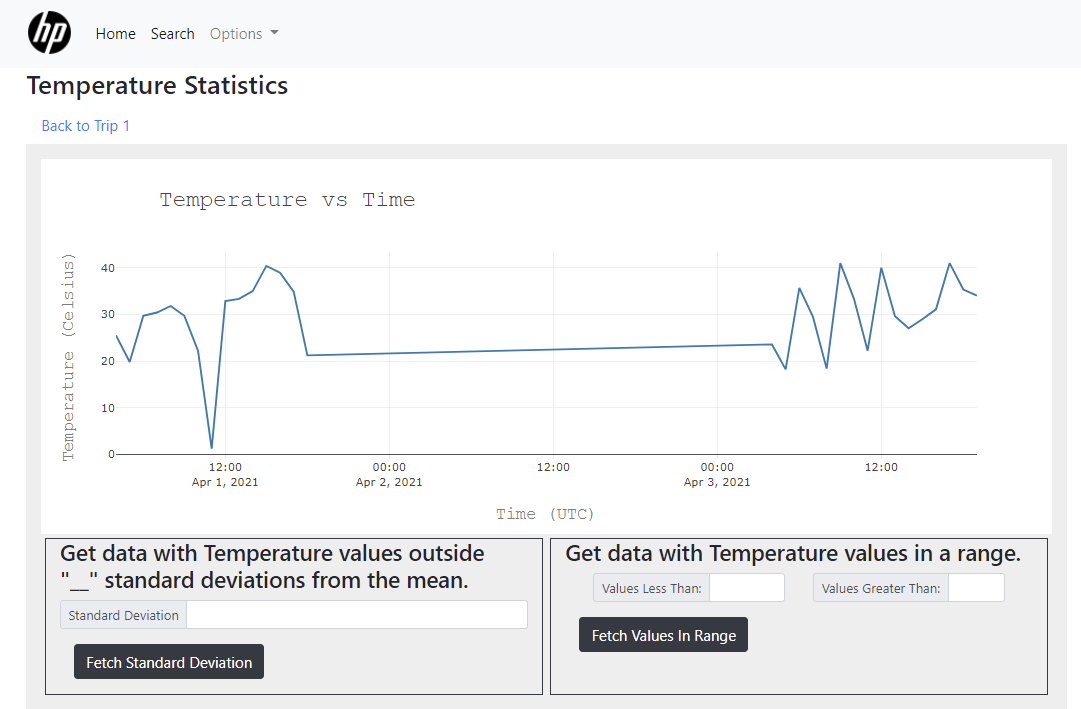Click the chart title Temperature vs Time
1081x709 pixels.
tap(287, 200)
